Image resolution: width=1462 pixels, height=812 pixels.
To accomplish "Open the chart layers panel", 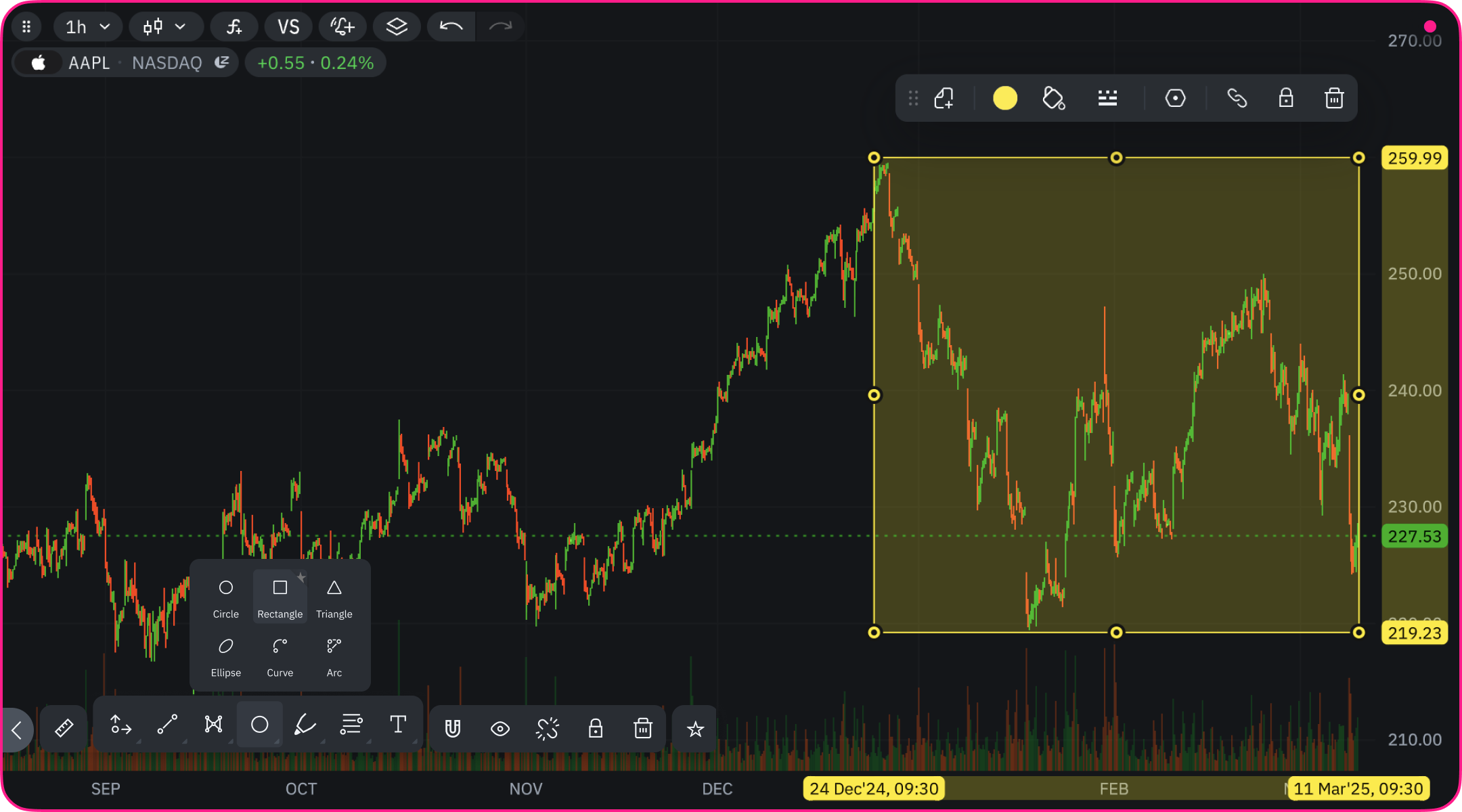I will coord(397,27).
